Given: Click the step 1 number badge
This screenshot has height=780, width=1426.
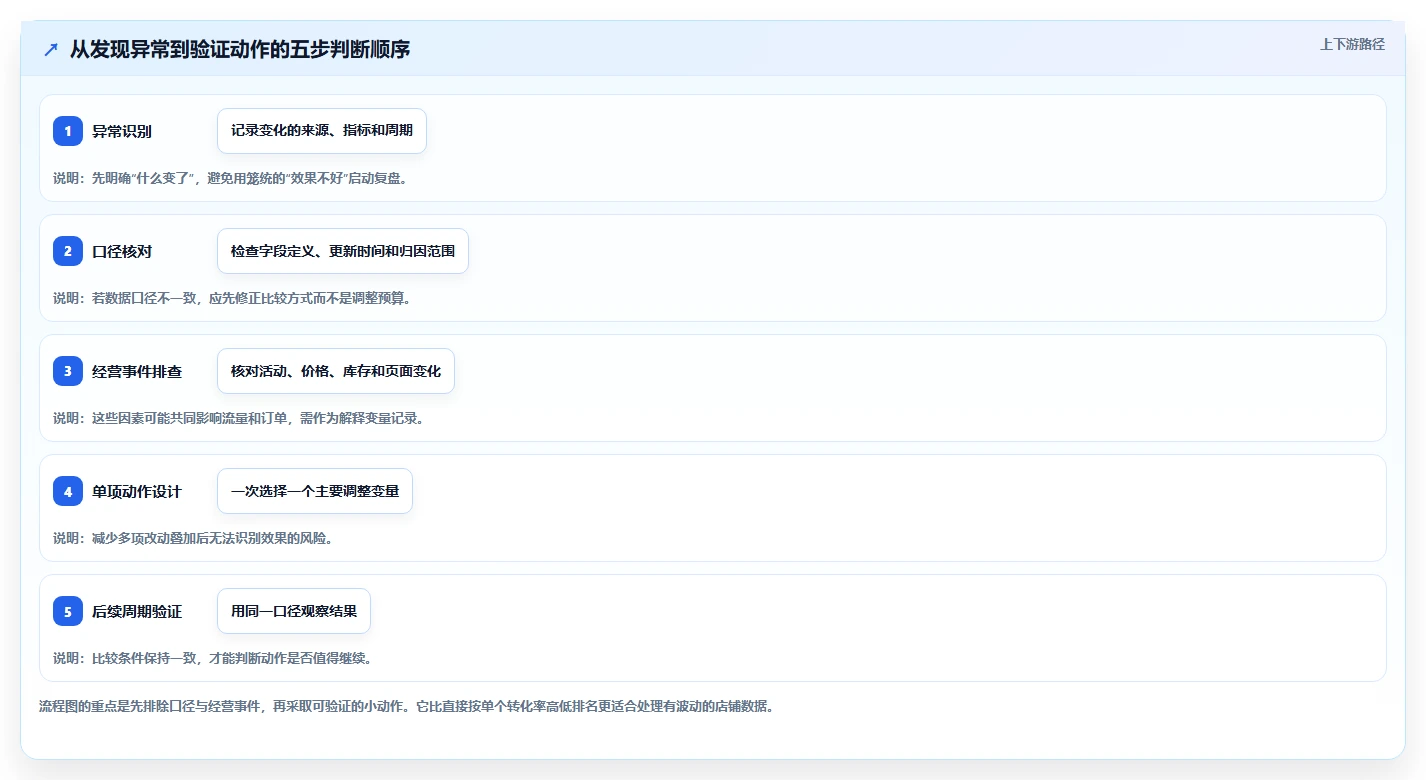Looking at the screenshot, I should 68,131.
